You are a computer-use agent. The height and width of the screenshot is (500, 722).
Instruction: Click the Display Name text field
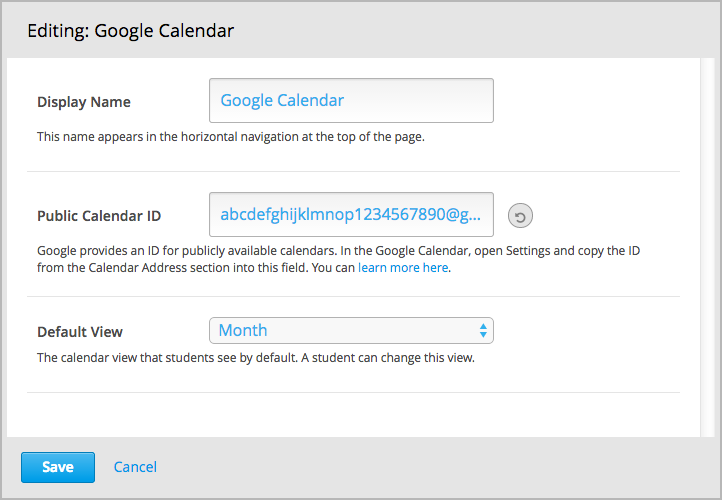pos(351,101)
